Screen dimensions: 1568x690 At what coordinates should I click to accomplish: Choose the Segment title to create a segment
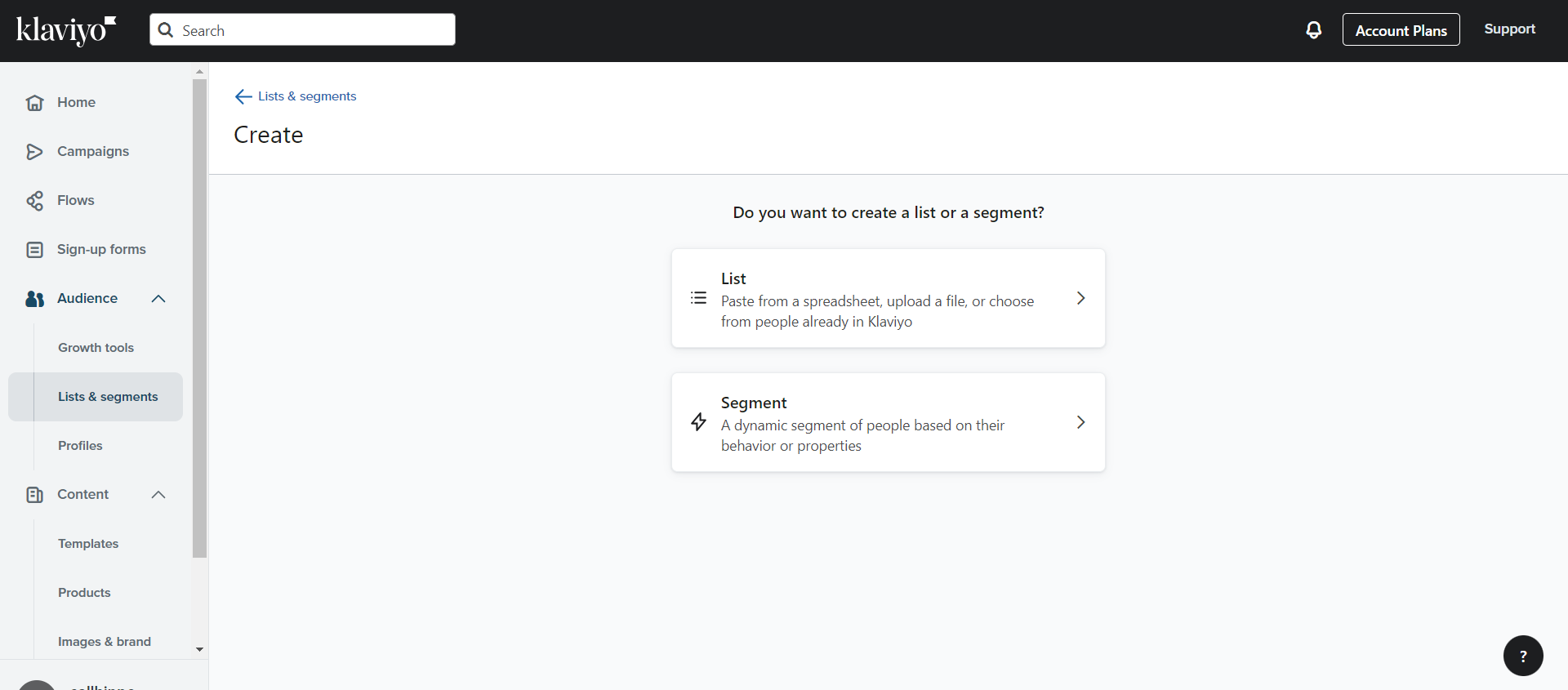coord(754,403)
